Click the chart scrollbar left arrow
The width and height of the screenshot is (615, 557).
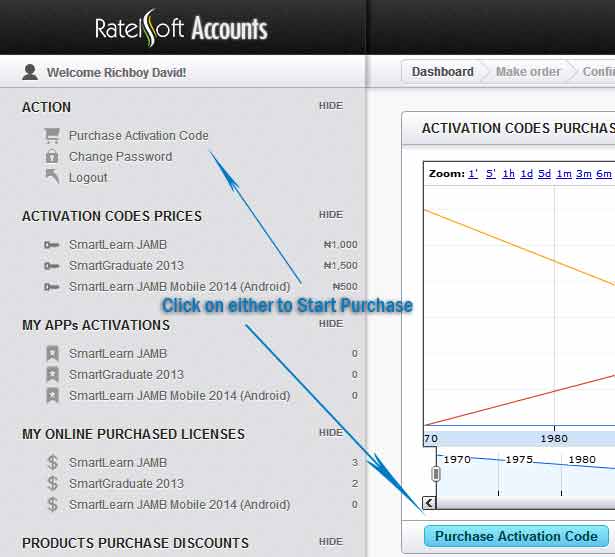(430, 503)
